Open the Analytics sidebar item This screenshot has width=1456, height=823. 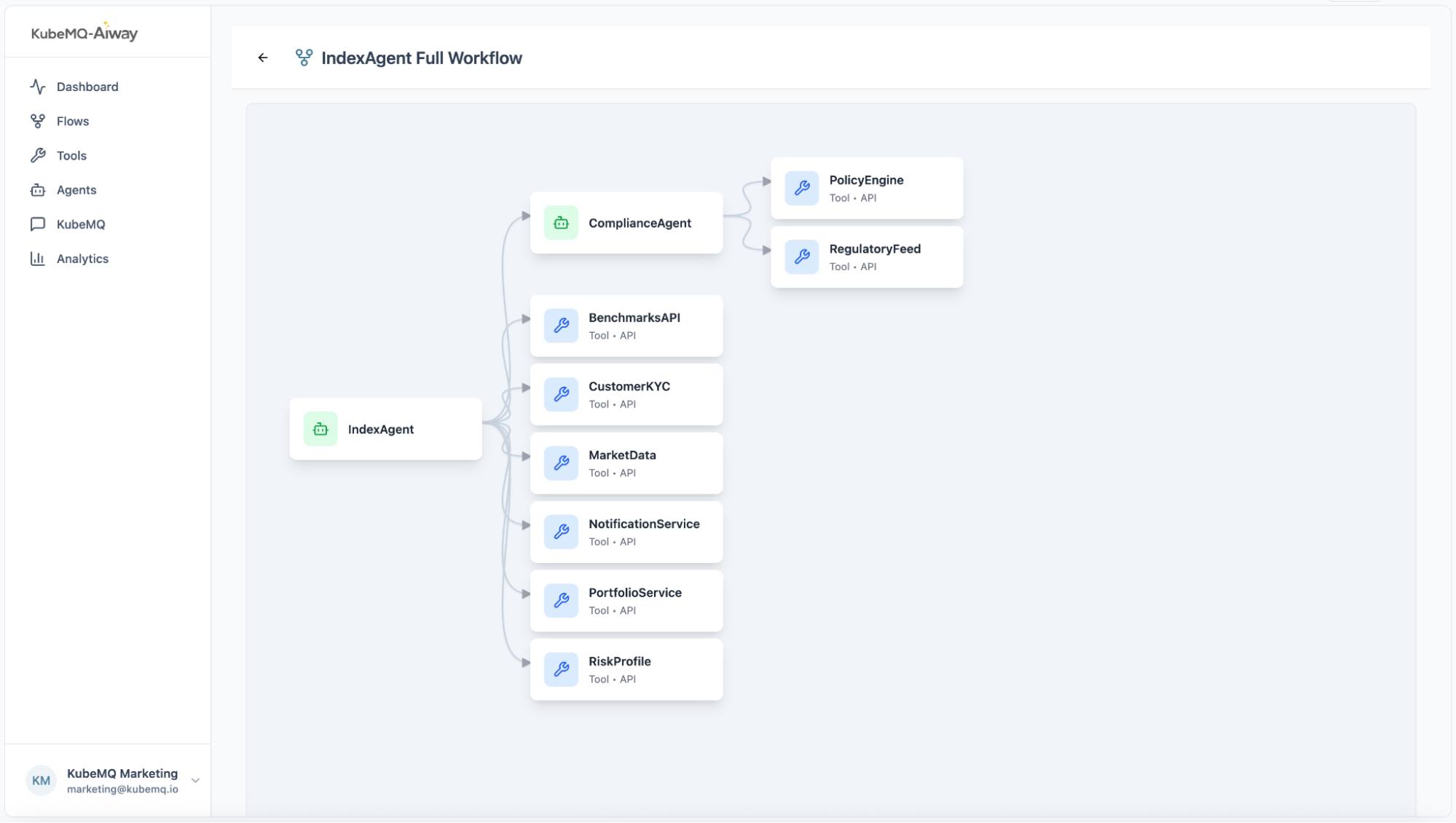[82, 259]
